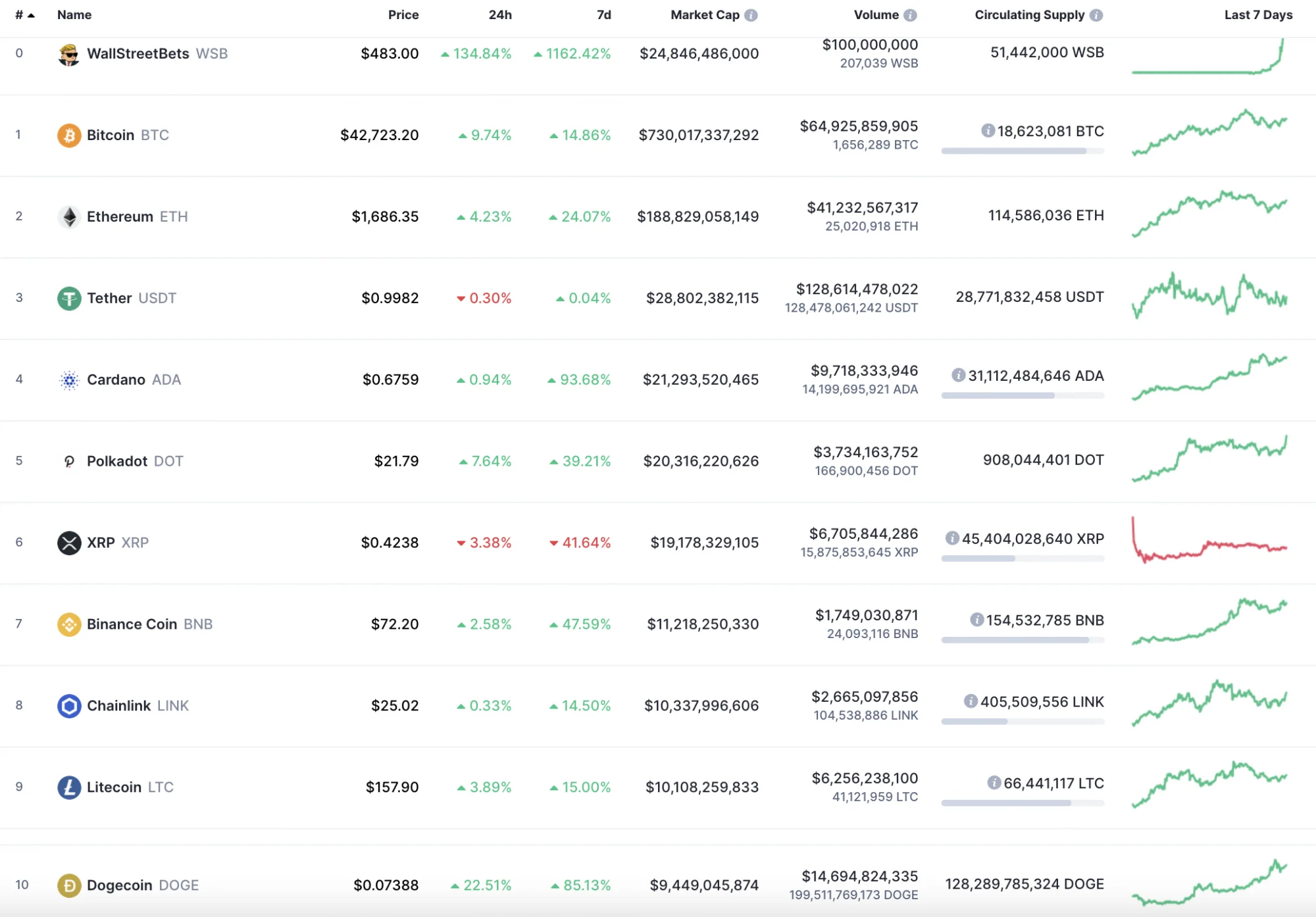Viewport: 1316px width, 917px height.
Task: Click the Cardano ADA logo
Action: [69, 379]
